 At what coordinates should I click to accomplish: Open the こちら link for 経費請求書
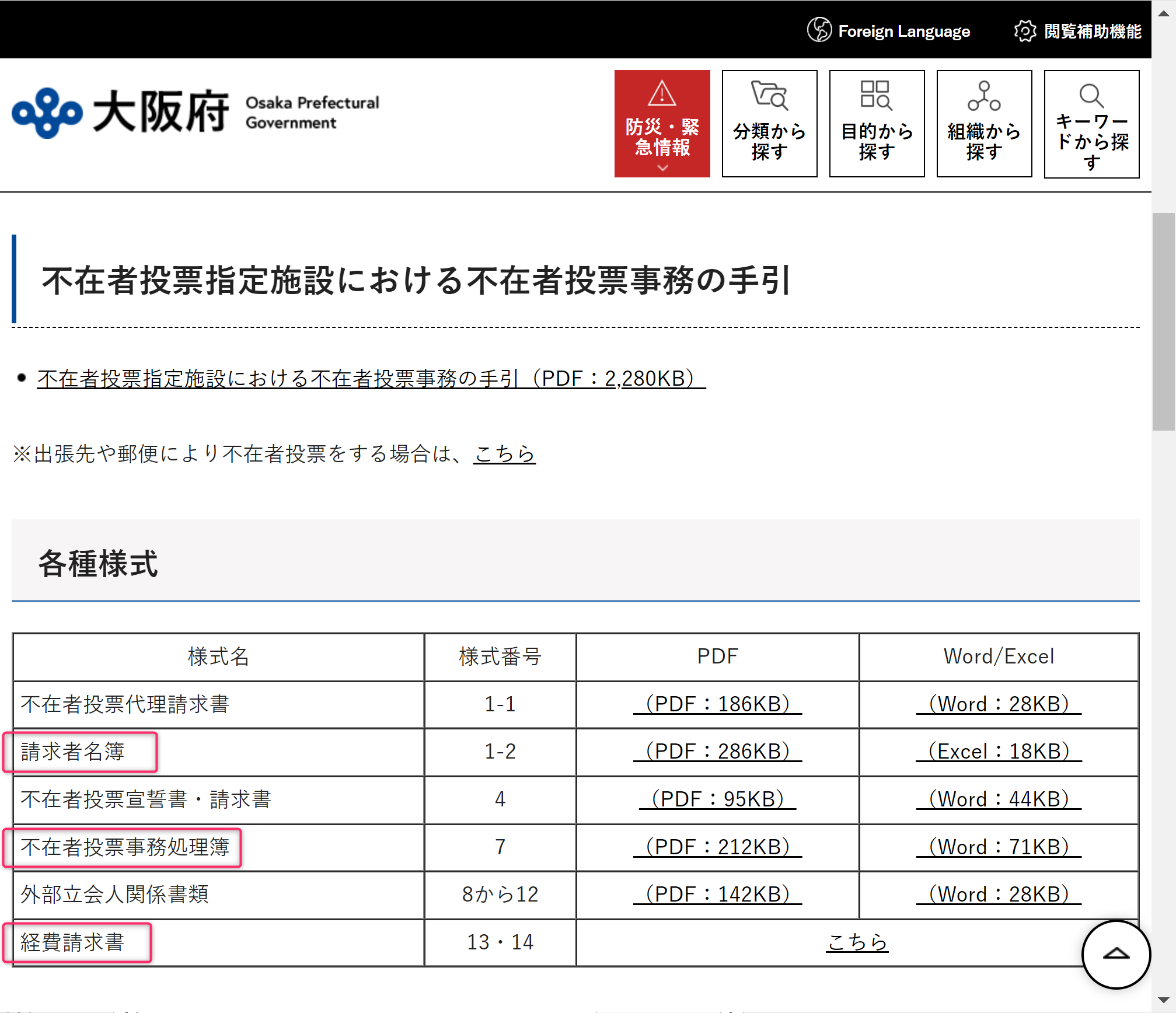pyautogui.click(x=857, y=942)
